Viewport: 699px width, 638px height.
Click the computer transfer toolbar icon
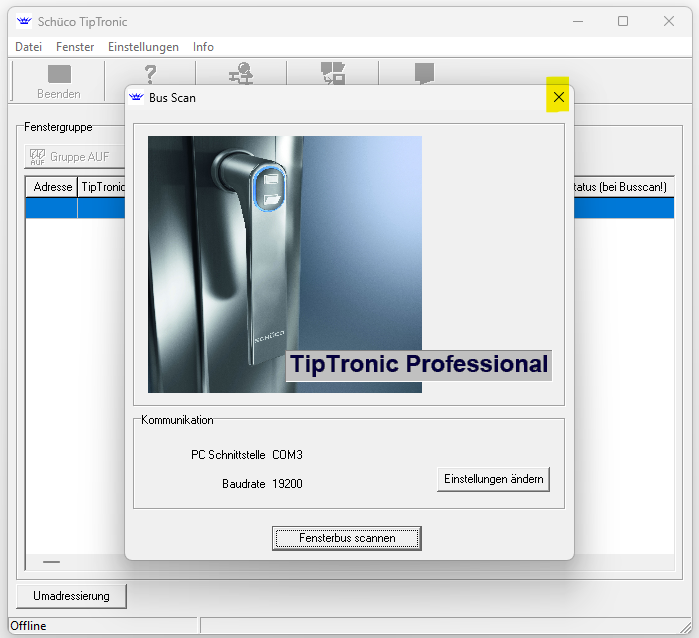[332, 73]
